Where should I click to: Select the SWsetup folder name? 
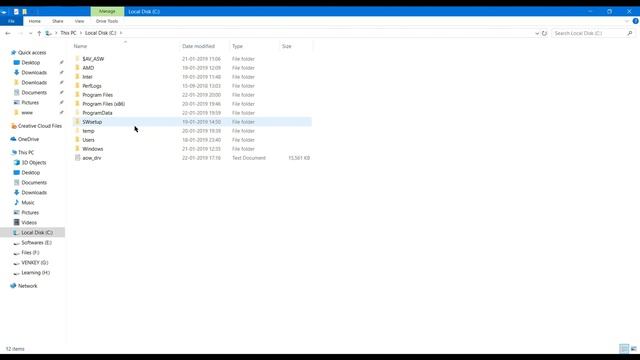pos(92,122)
